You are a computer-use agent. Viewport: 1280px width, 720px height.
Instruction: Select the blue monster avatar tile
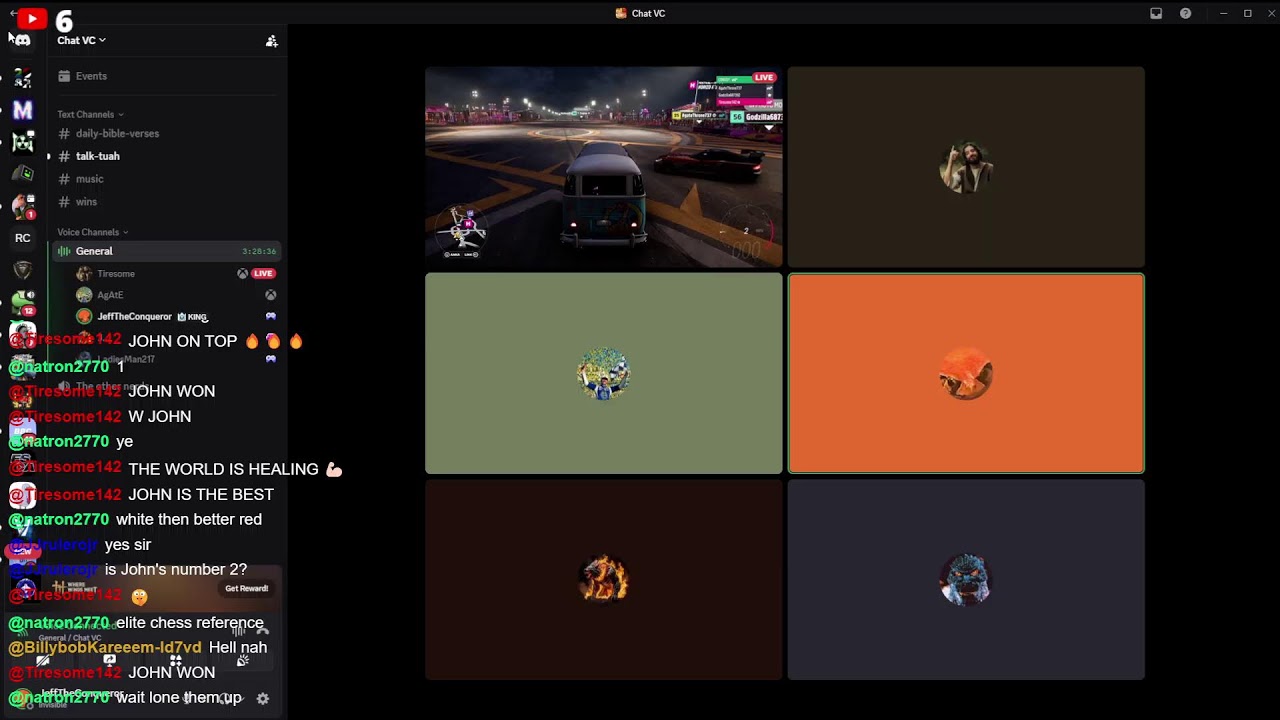(966, 580)
